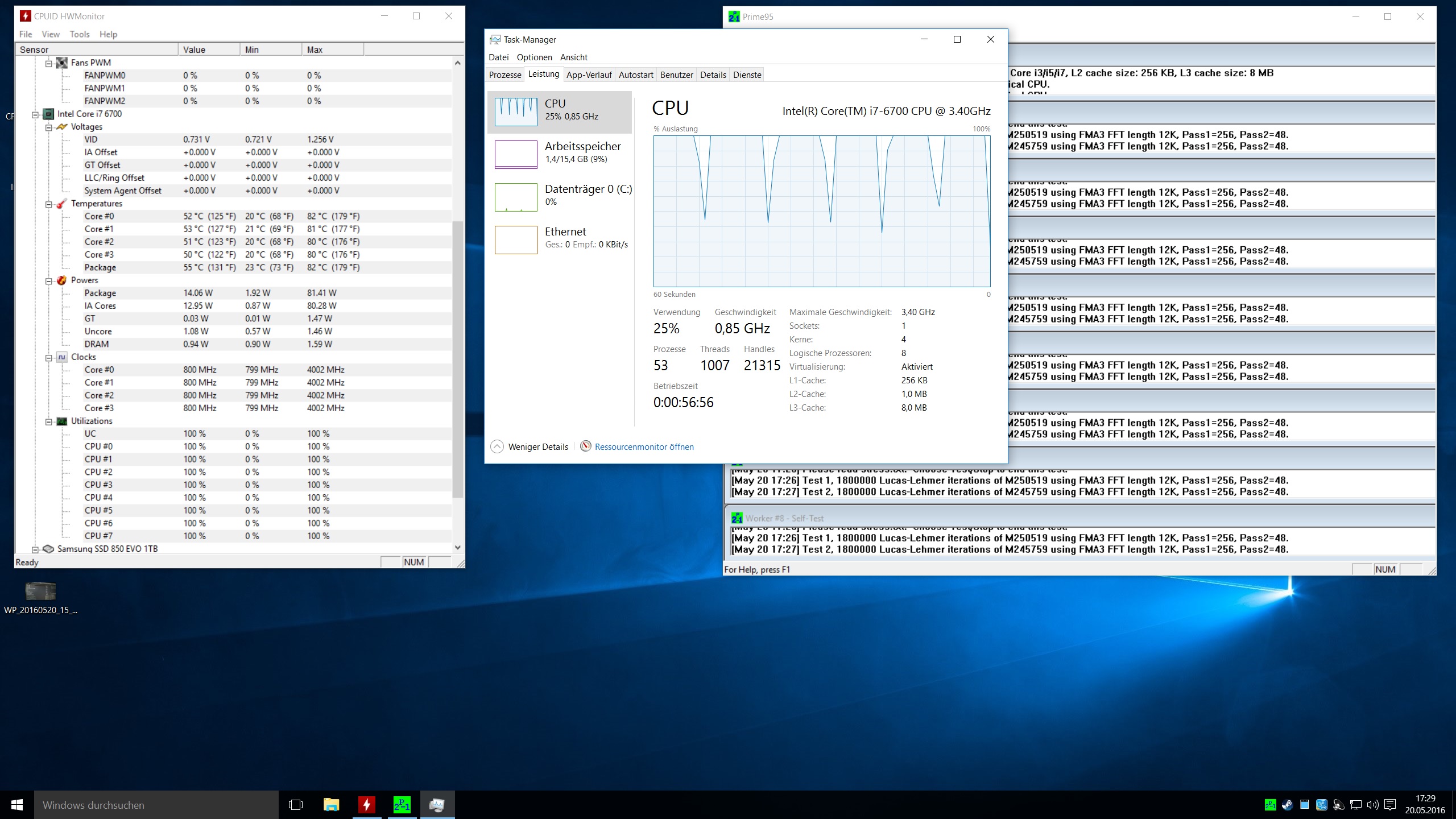This screenshot has width=1456, height=819.
Task: Collapse the Fans PWM tree node
Action: (49, 63)
